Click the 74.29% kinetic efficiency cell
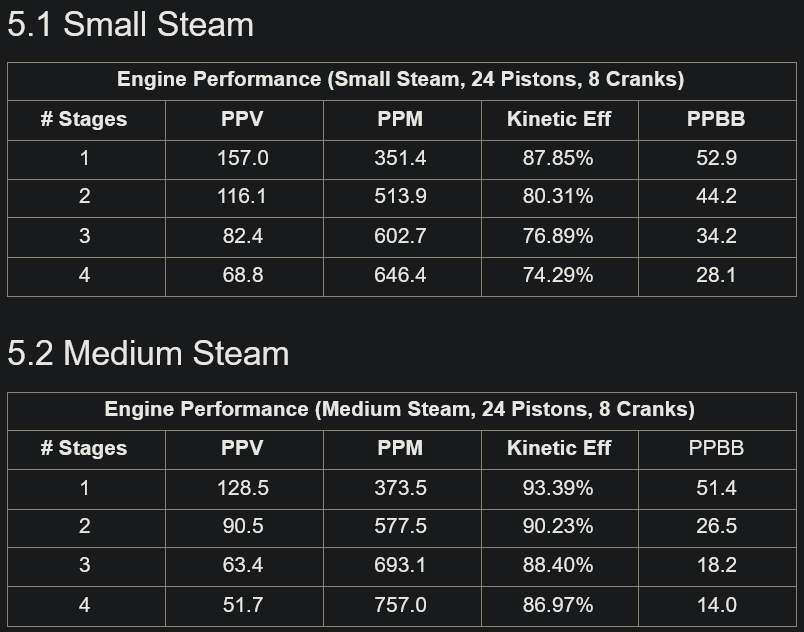The image size is (804, 632). [558, 275]
